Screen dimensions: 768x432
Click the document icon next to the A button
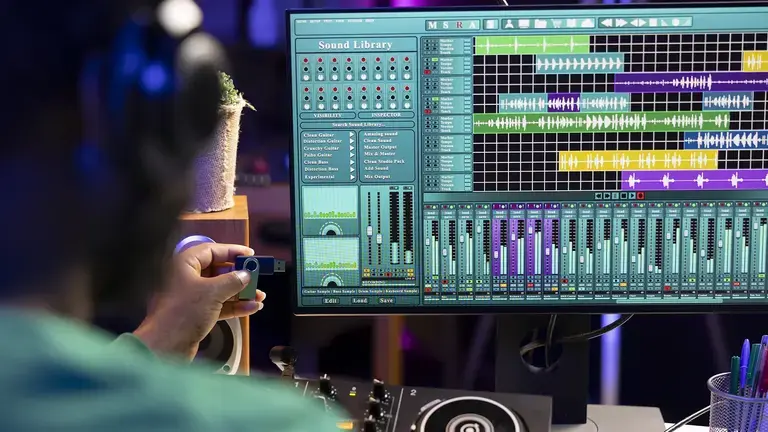pos(490,24)
